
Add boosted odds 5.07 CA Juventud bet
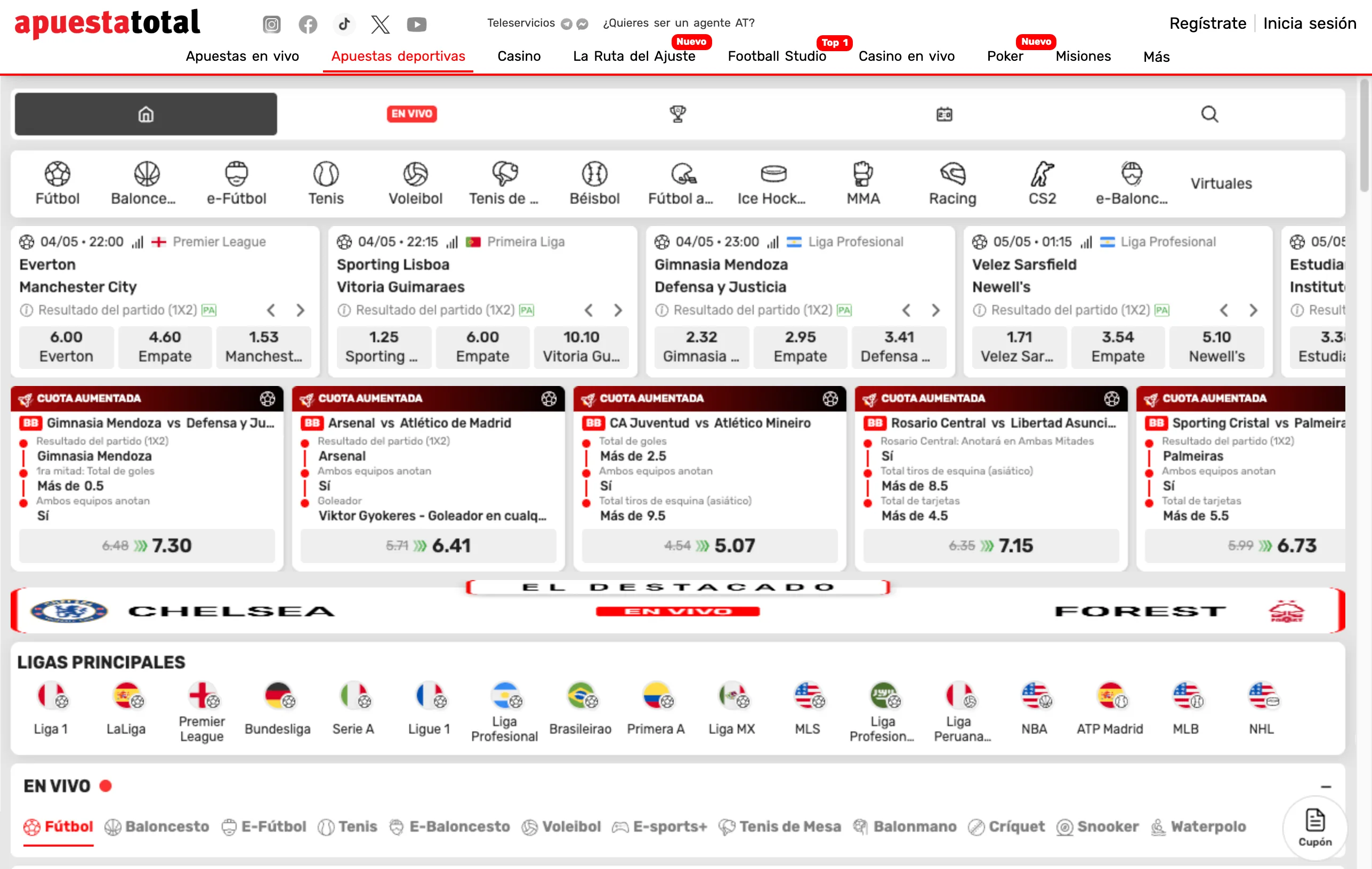pos(709,546)
